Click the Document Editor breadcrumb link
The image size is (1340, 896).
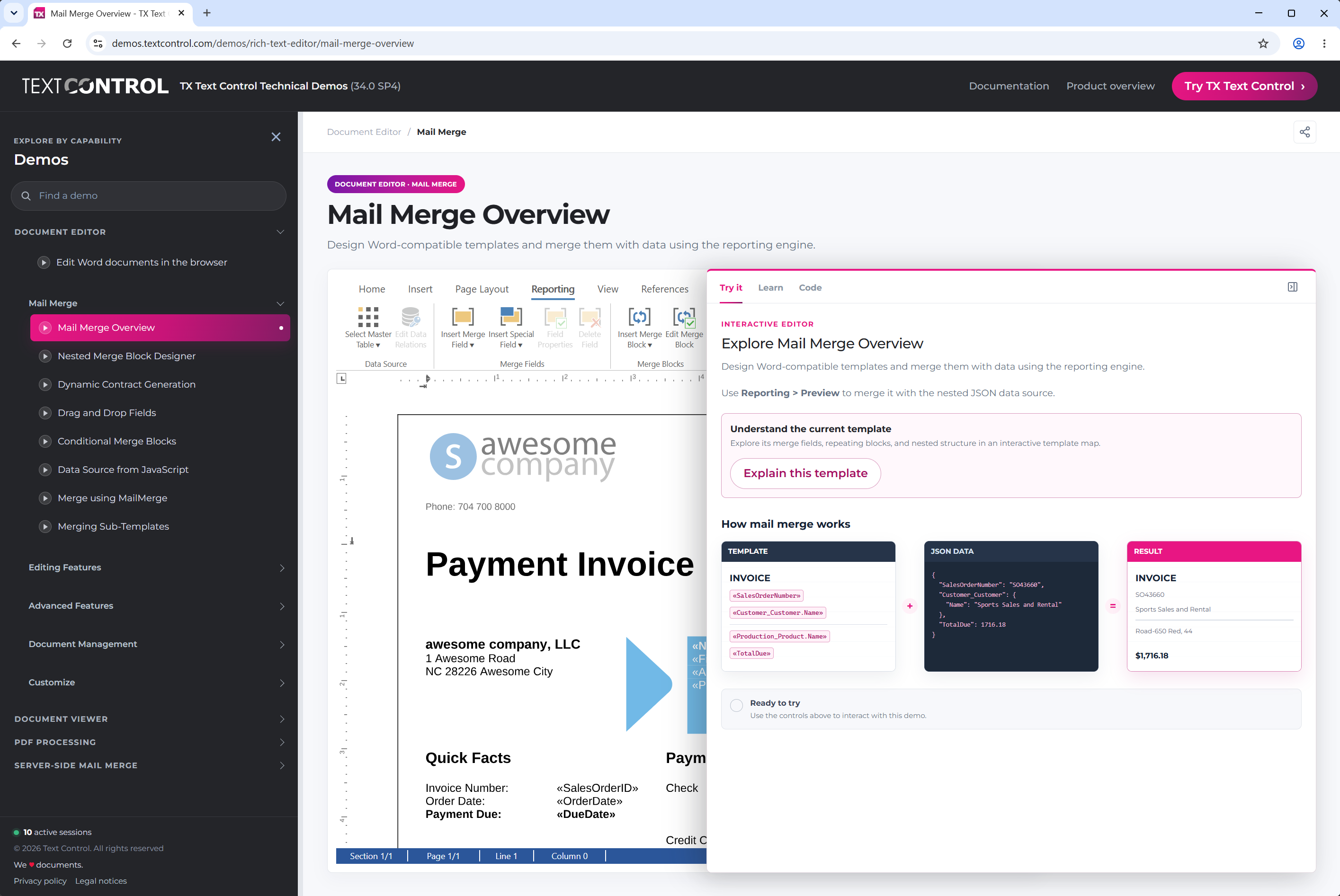(364, 132)
